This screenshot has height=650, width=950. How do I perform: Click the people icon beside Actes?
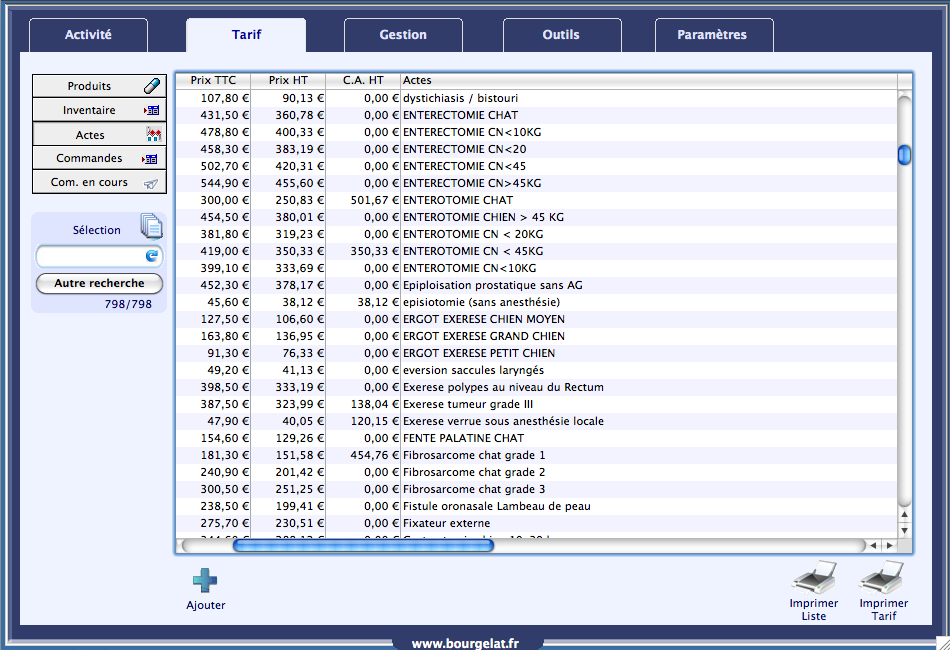pyautogui.click(x=154, y=134)
